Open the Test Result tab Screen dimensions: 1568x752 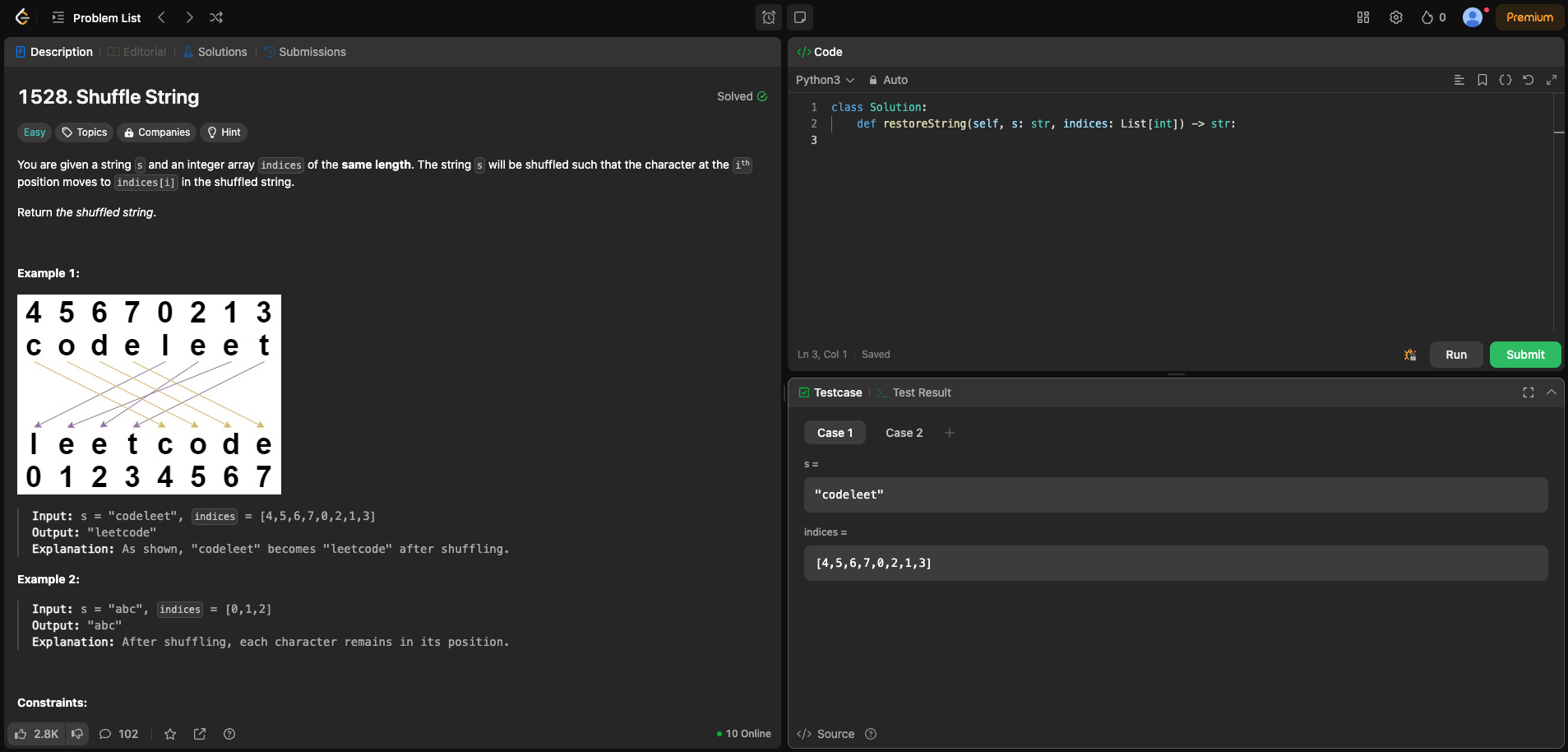[921, 392]
